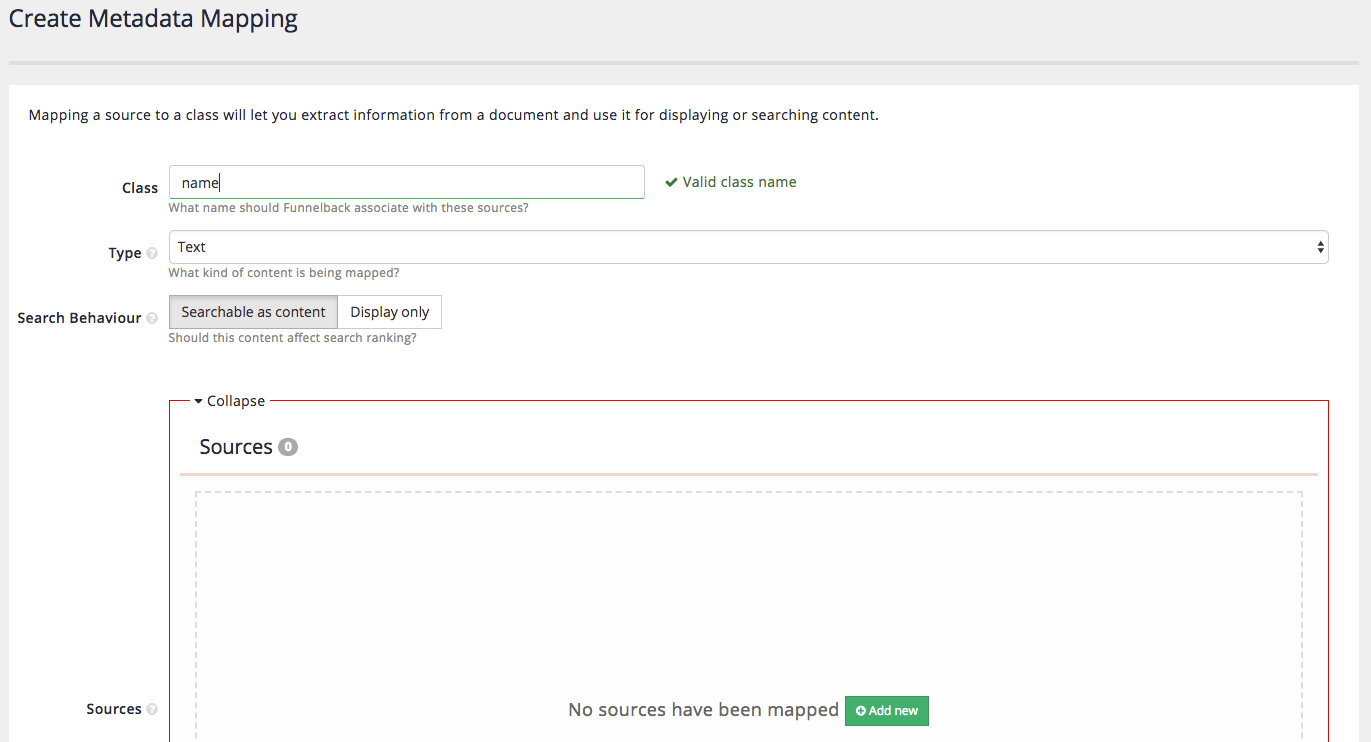Click the 'Should this content affect' hint text

coord(292,338)
